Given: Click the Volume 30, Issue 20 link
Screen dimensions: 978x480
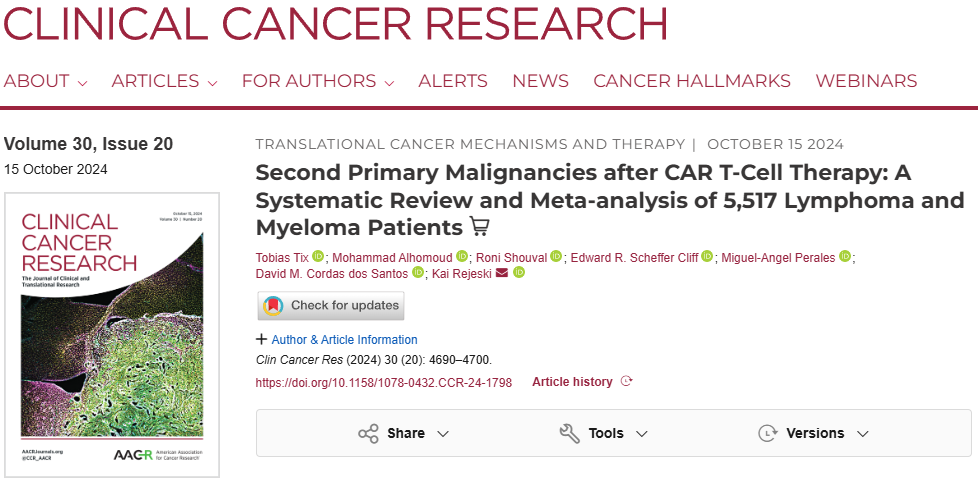Looking at the screenshot, I should pos(88,144).
